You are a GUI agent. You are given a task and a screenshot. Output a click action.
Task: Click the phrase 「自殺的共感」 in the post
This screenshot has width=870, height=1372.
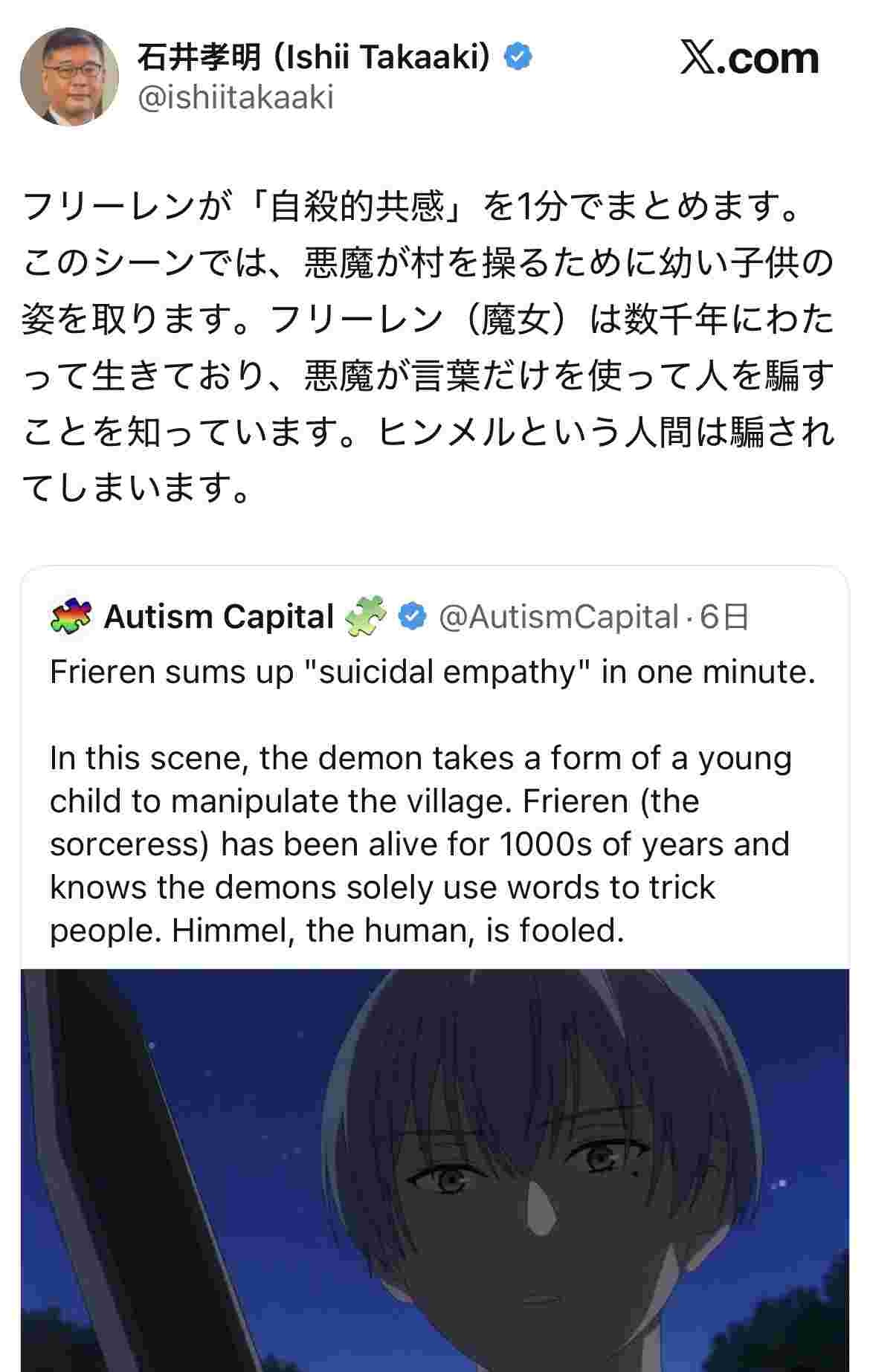[358, 207]
